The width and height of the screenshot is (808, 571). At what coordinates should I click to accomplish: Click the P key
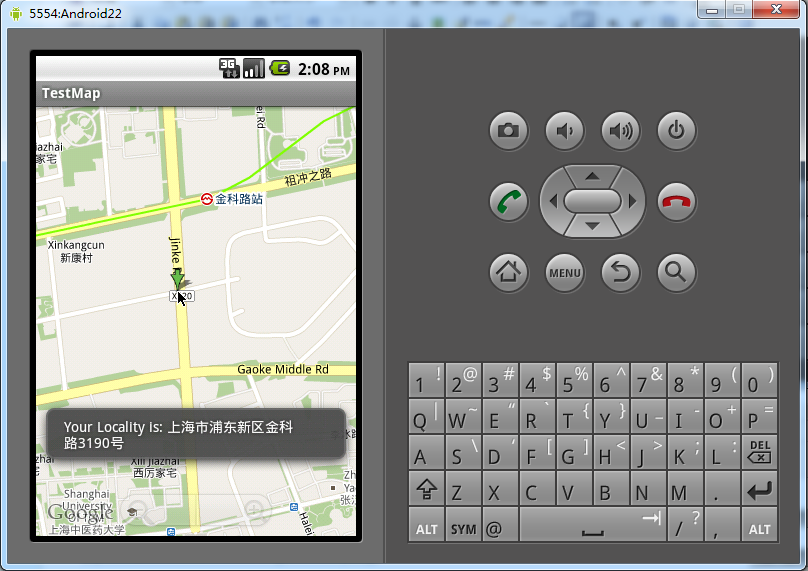pos(760,416)
